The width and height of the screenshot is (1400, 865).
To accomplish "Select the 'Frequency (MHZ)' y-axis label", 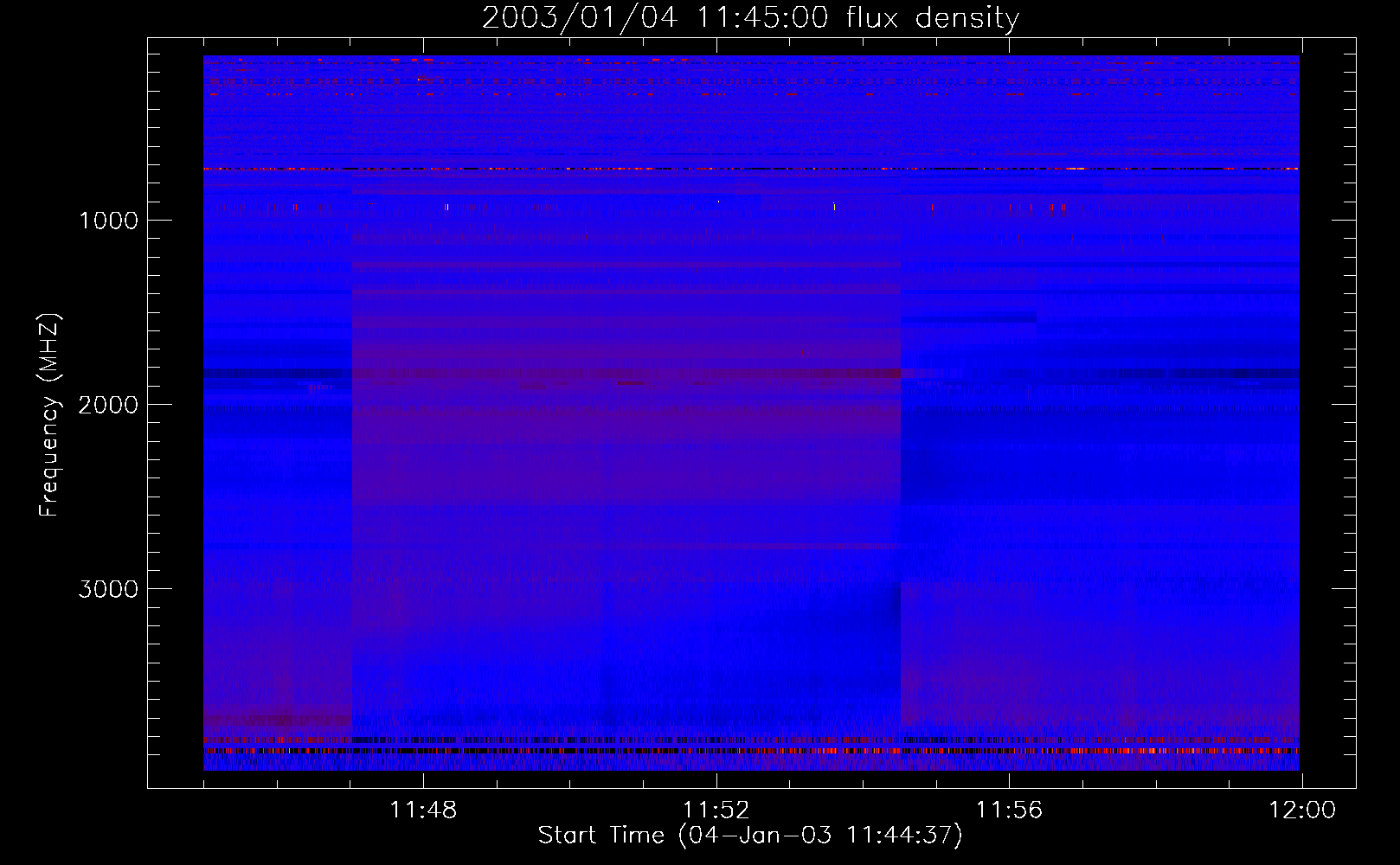I will tap(49, 415).
